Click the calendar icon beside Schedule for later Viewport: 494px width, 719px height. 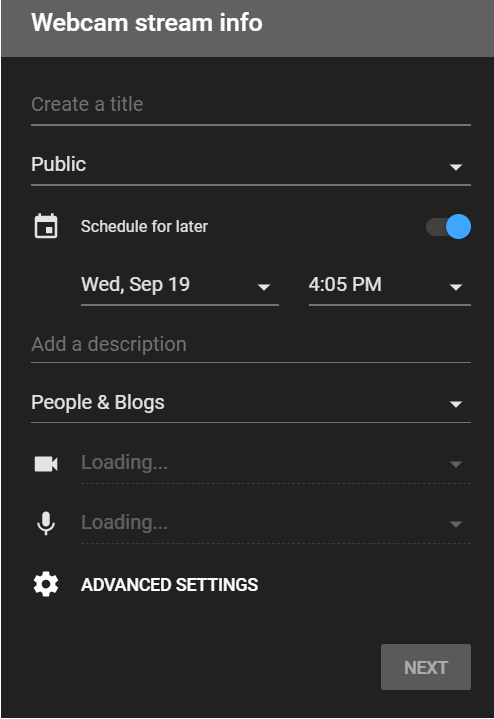coord(46,226)
